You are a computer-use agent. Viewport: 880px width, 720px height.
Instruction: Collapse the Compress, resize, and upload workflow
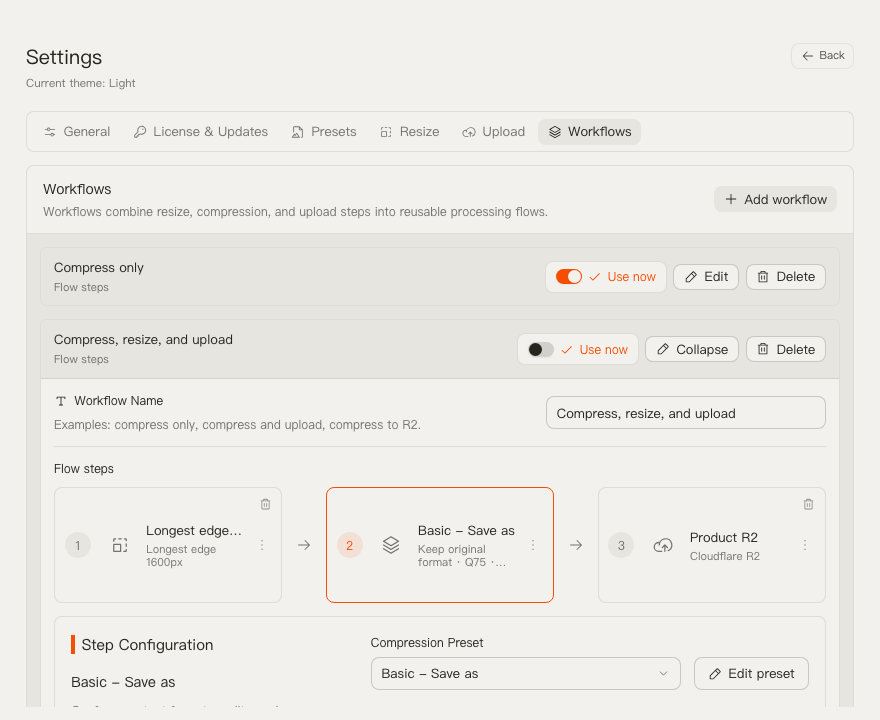tap(691, 349)
